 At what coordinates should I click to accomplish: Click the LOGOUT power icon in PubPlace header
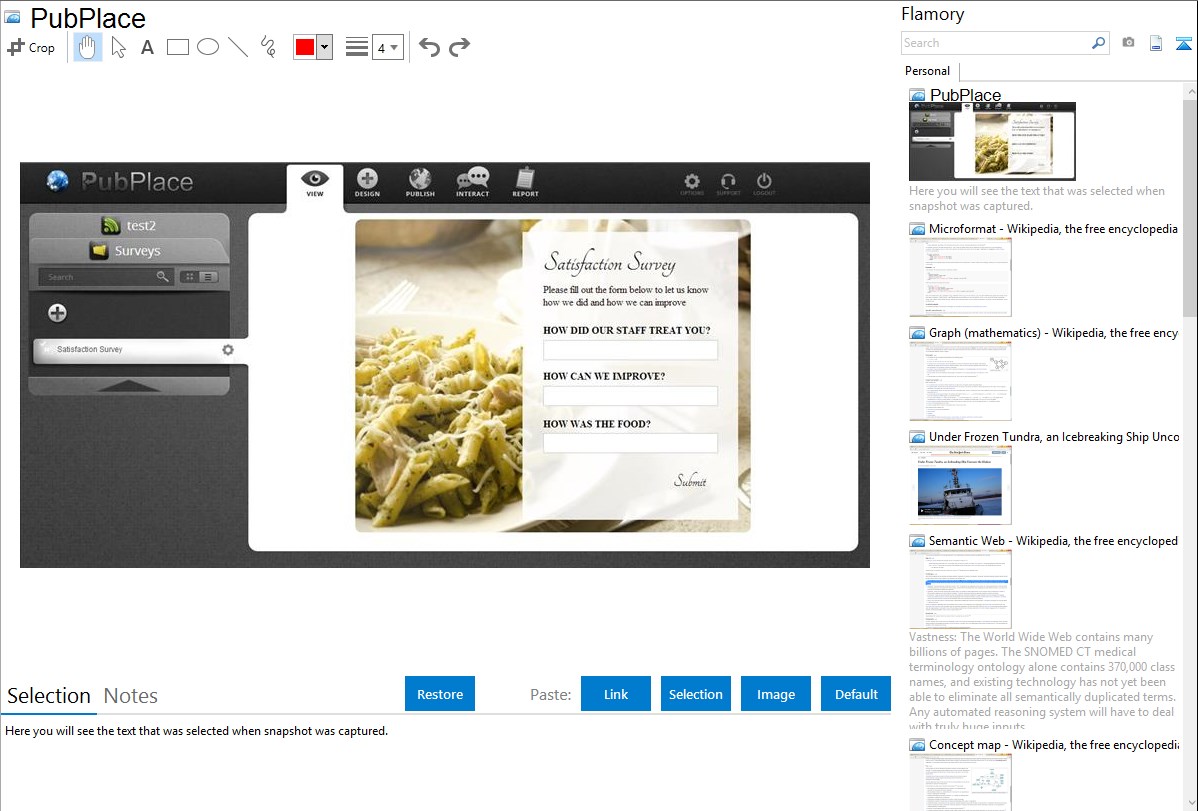click(764, 183)
